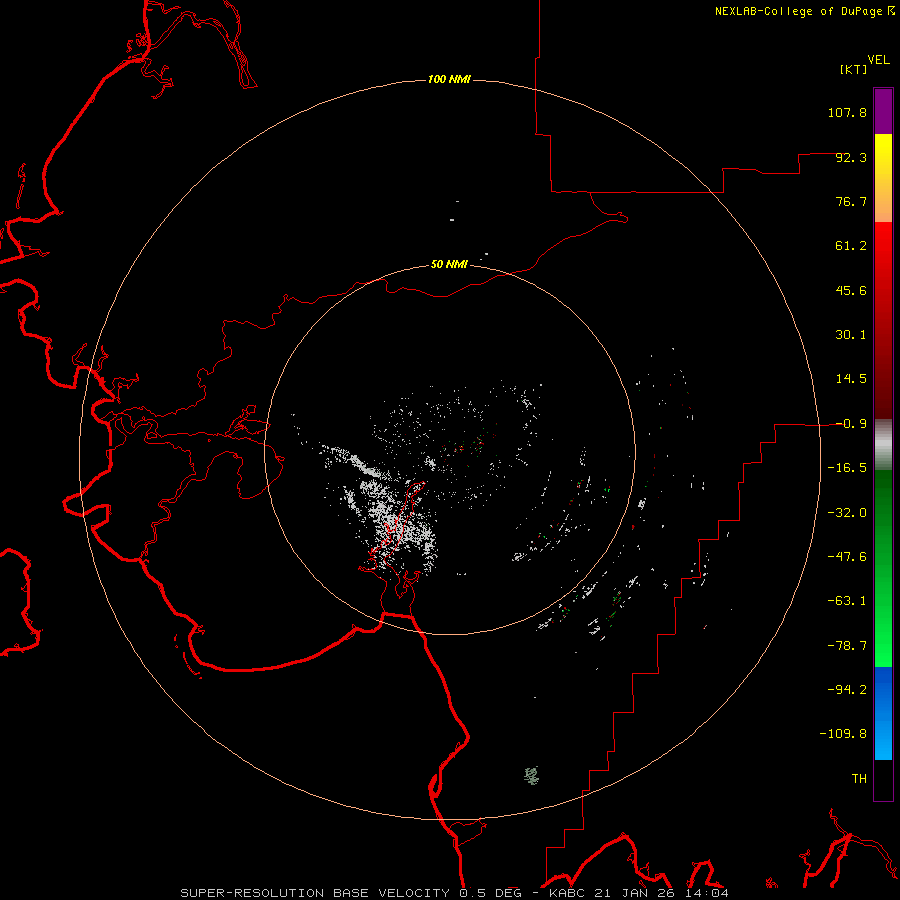Click the 61.2 legend value
This screenshot has width=900, height=900.
(851, 246)
